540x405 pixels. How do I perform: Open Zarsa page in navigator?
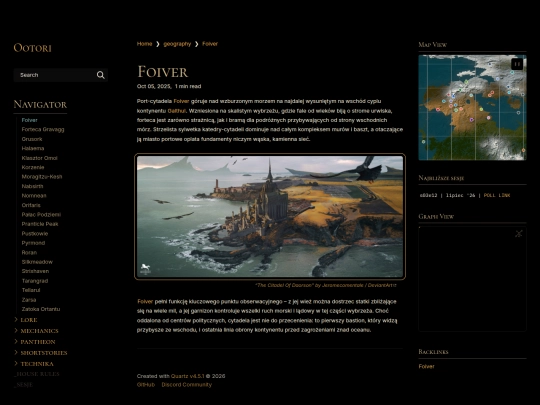29,300
